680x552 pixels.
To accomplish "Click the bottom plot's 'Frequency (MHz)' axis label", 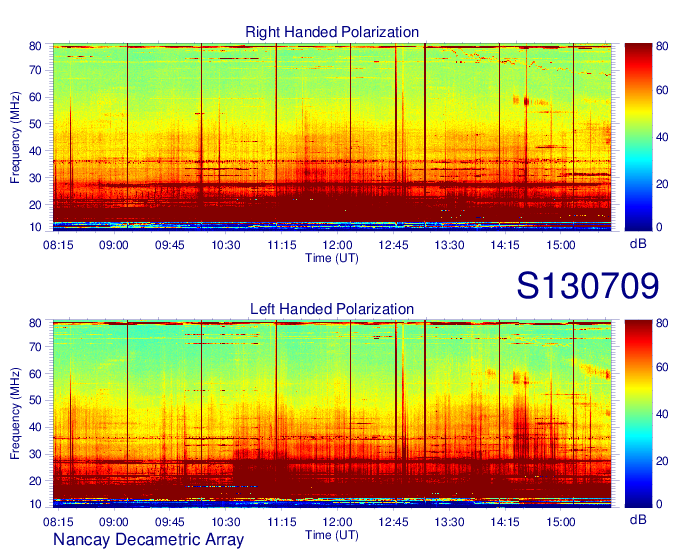I will pos(15,414).
